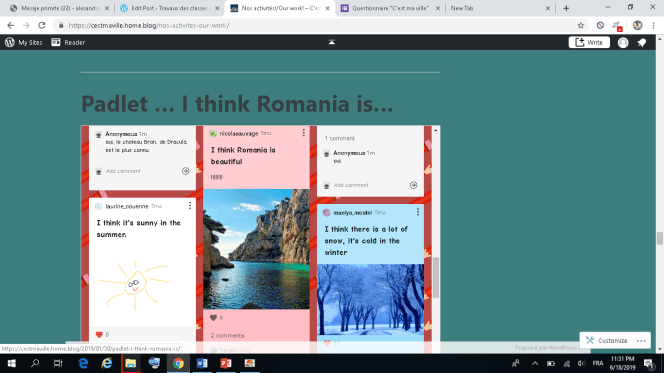Open the cliff and sea photo
Viewport: 664px width, 373px height.
(256, 249)
